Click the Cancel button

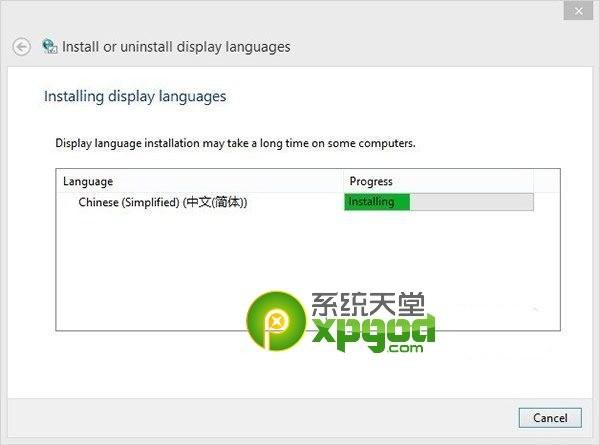click(550, 418)
